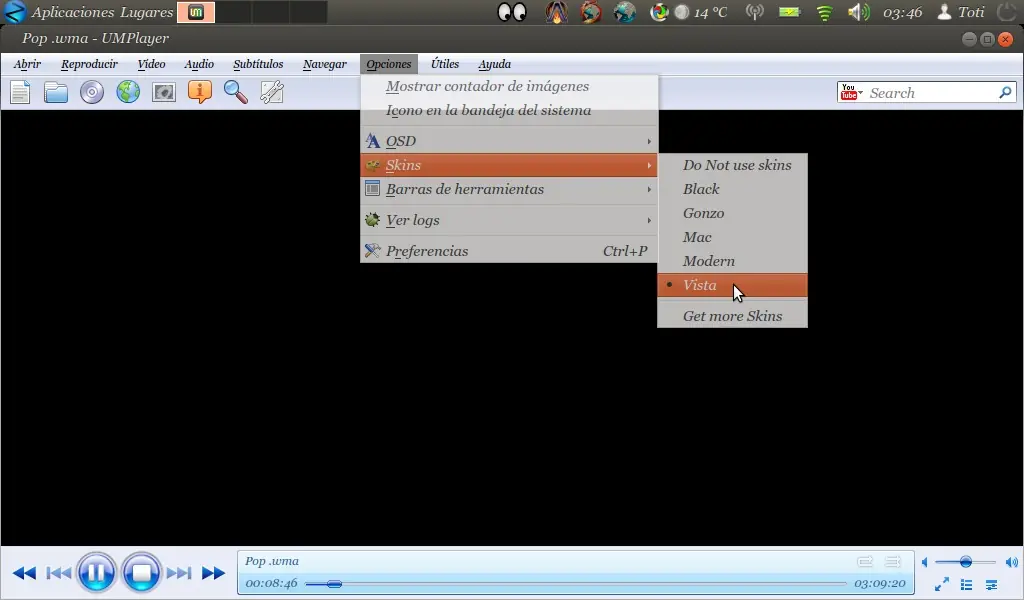Open the Ayuda menu

click(x=494, y=64)
